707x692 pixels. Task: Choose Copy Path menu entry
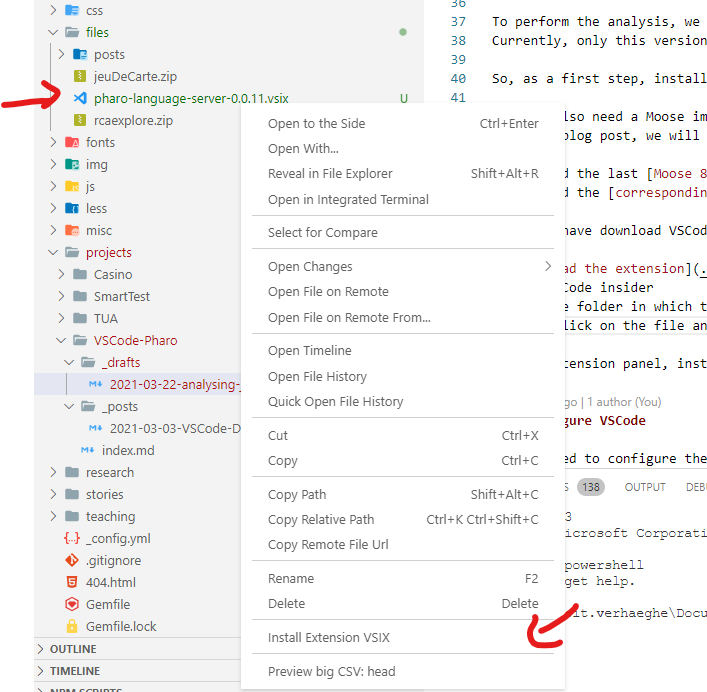coord(403,495)
